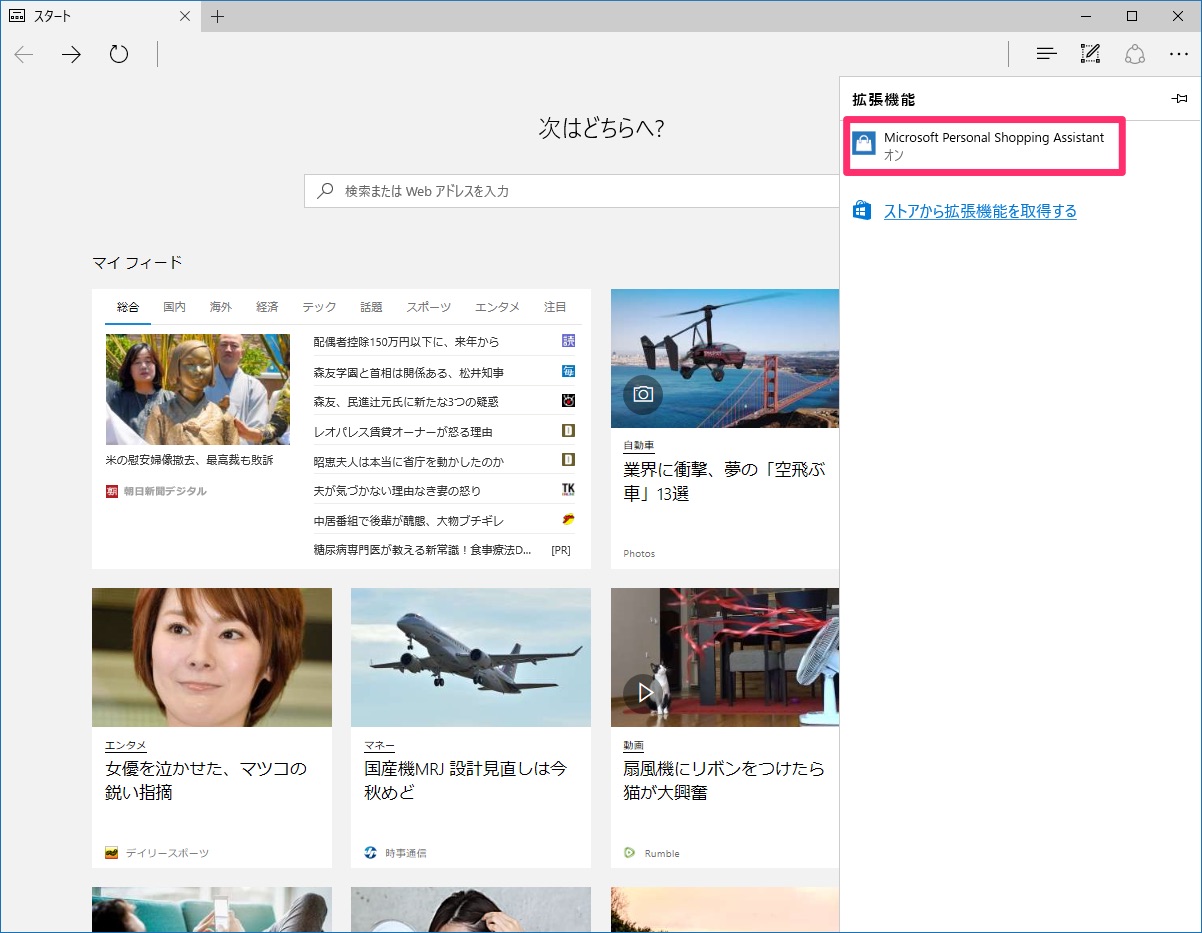Image resolution: width=1202 pixels, height=933 pixels.
Task: Open a new tab with the plus button
Action: pos(218,16)
